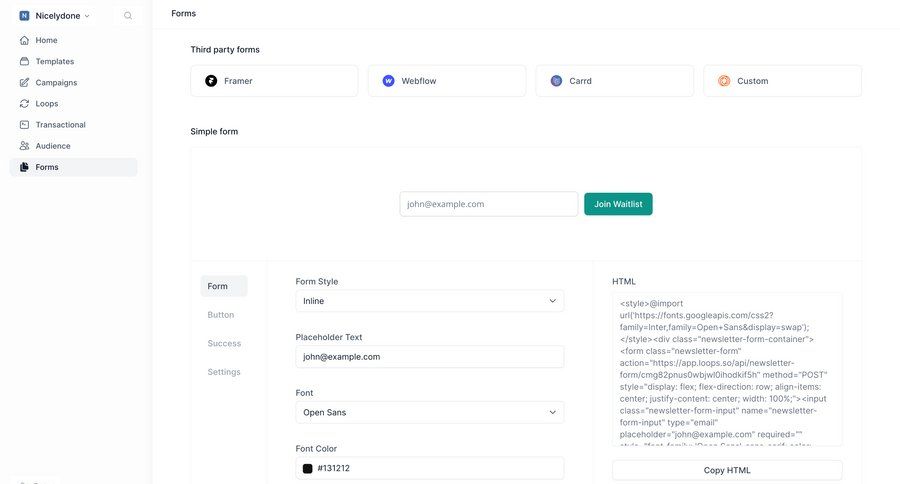Expand the Nicelydone workspace switcher
The image size is (900, 484).
click(55, 16)
